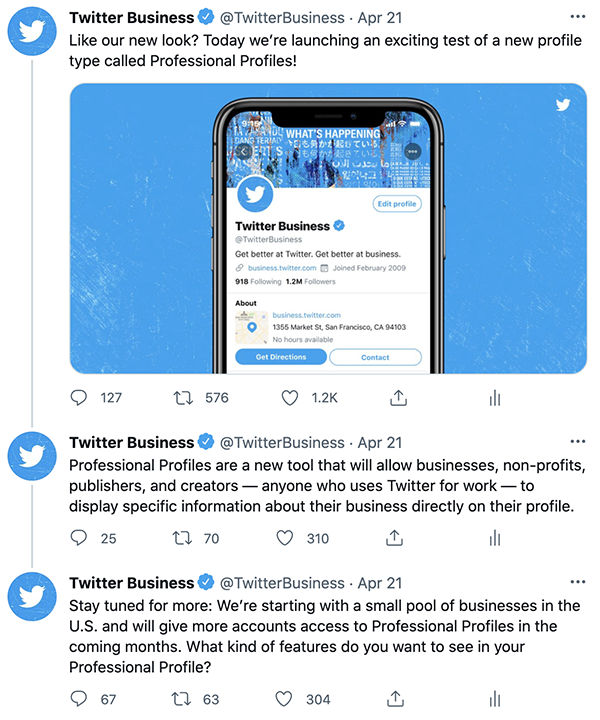This screenshot has height=720, width=600.
Task: Reply to the third tweet with 67 replies
Action: 80,698
